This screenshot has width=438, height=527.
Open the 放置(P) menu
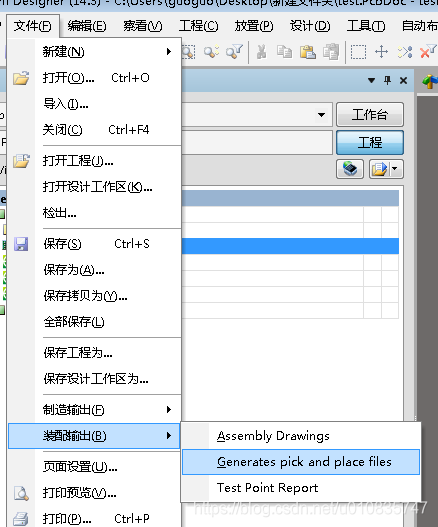[x=254, y=26]
